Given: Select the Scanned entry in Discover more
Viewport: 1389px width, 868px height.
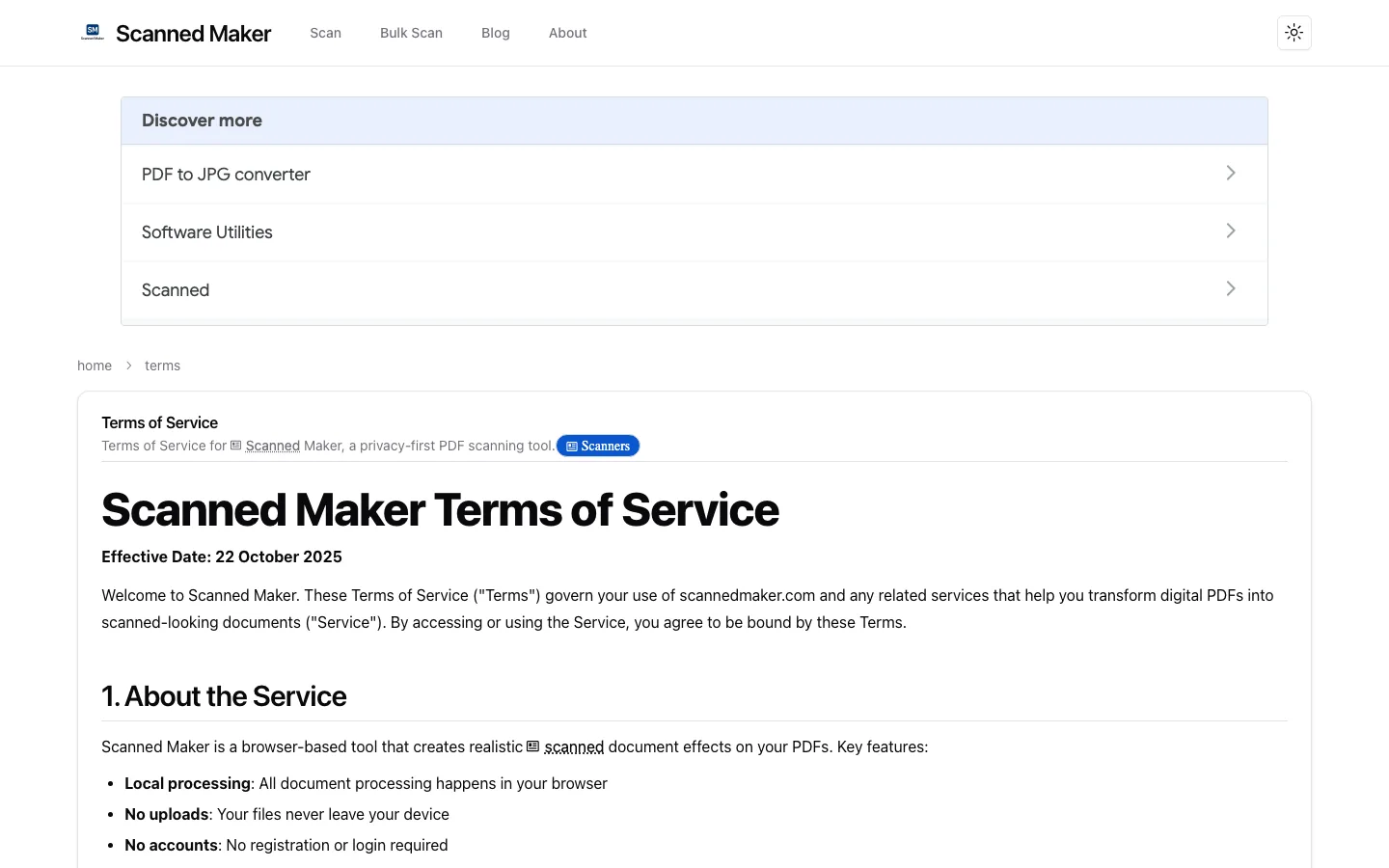Looking at the screenshot, I should coord(694,290).
